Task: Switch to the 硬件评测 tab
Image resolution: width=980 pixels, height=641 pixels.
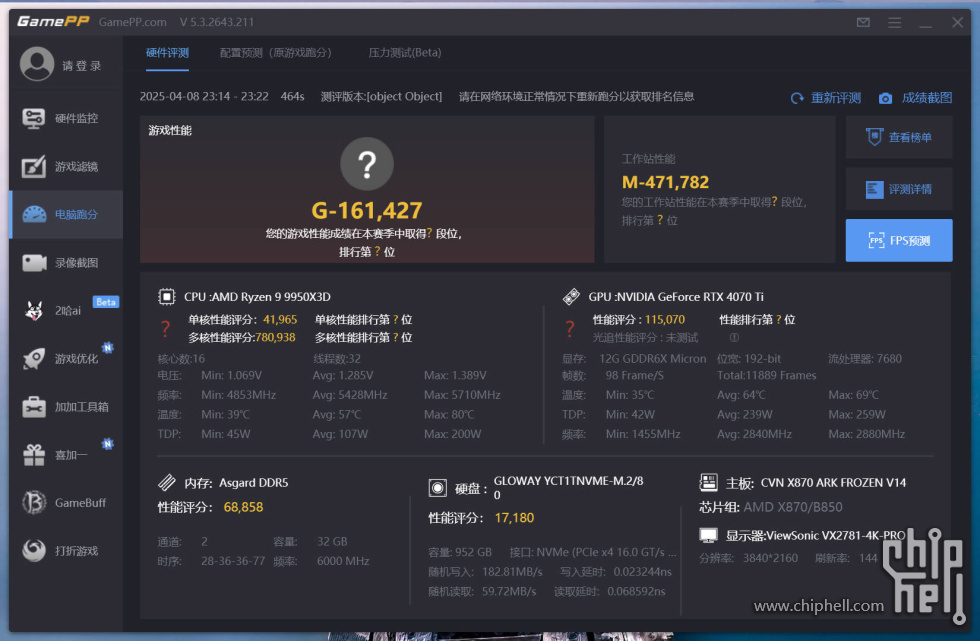Action: point(168,53)
